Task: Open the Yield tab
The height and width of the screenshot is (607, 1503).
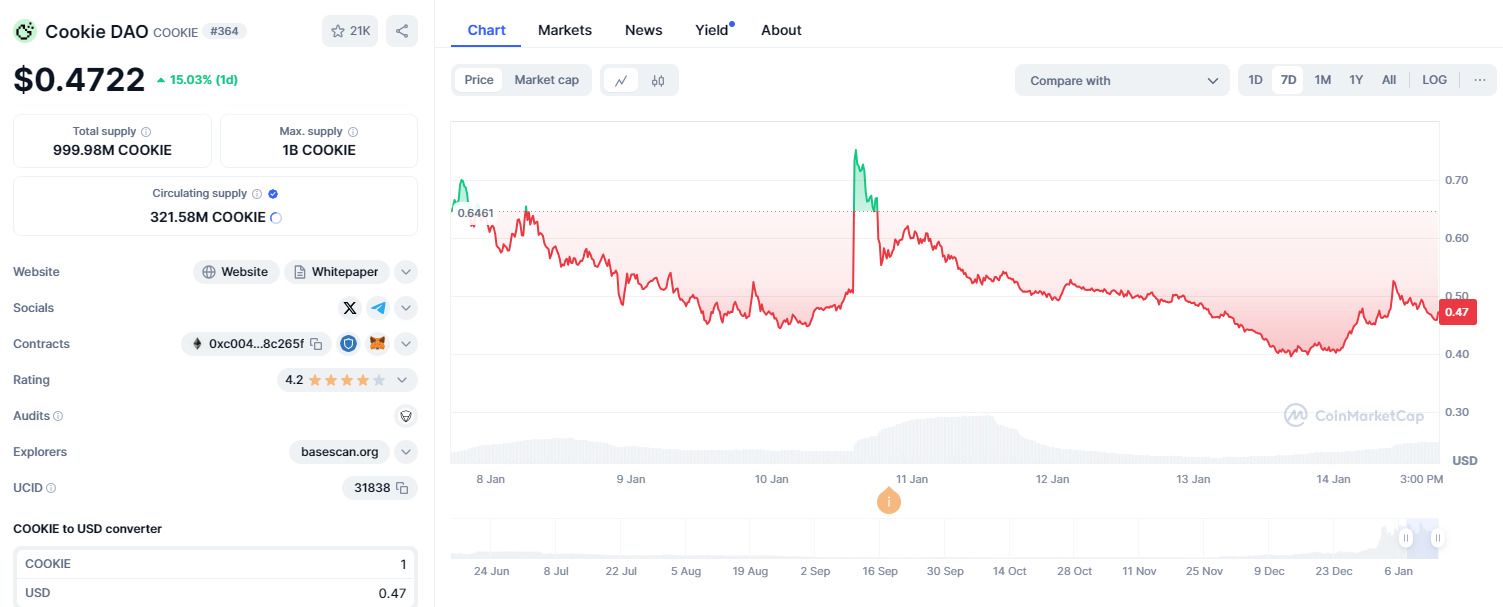Action: click(710, 30)
